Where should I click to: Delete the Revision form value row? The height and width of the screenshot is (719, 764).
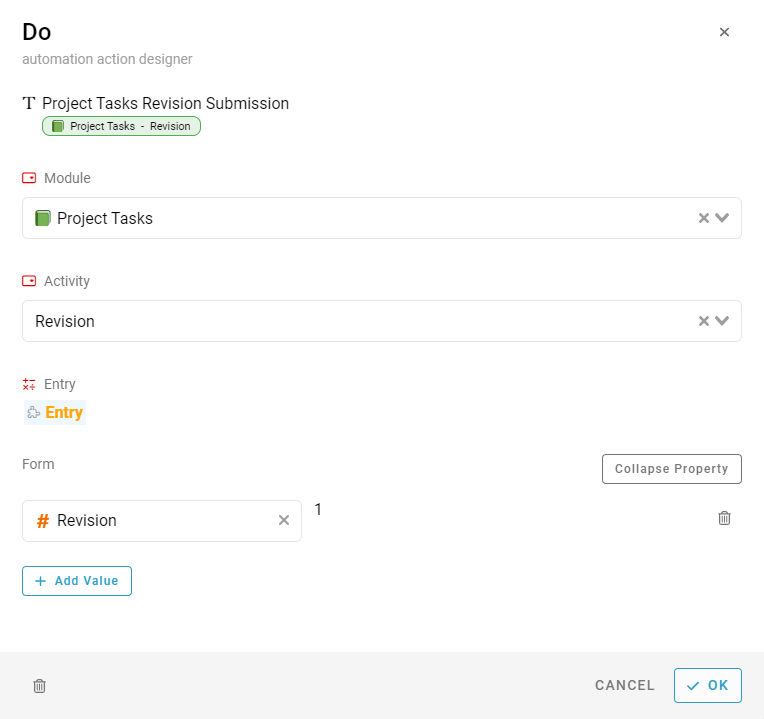724,518
